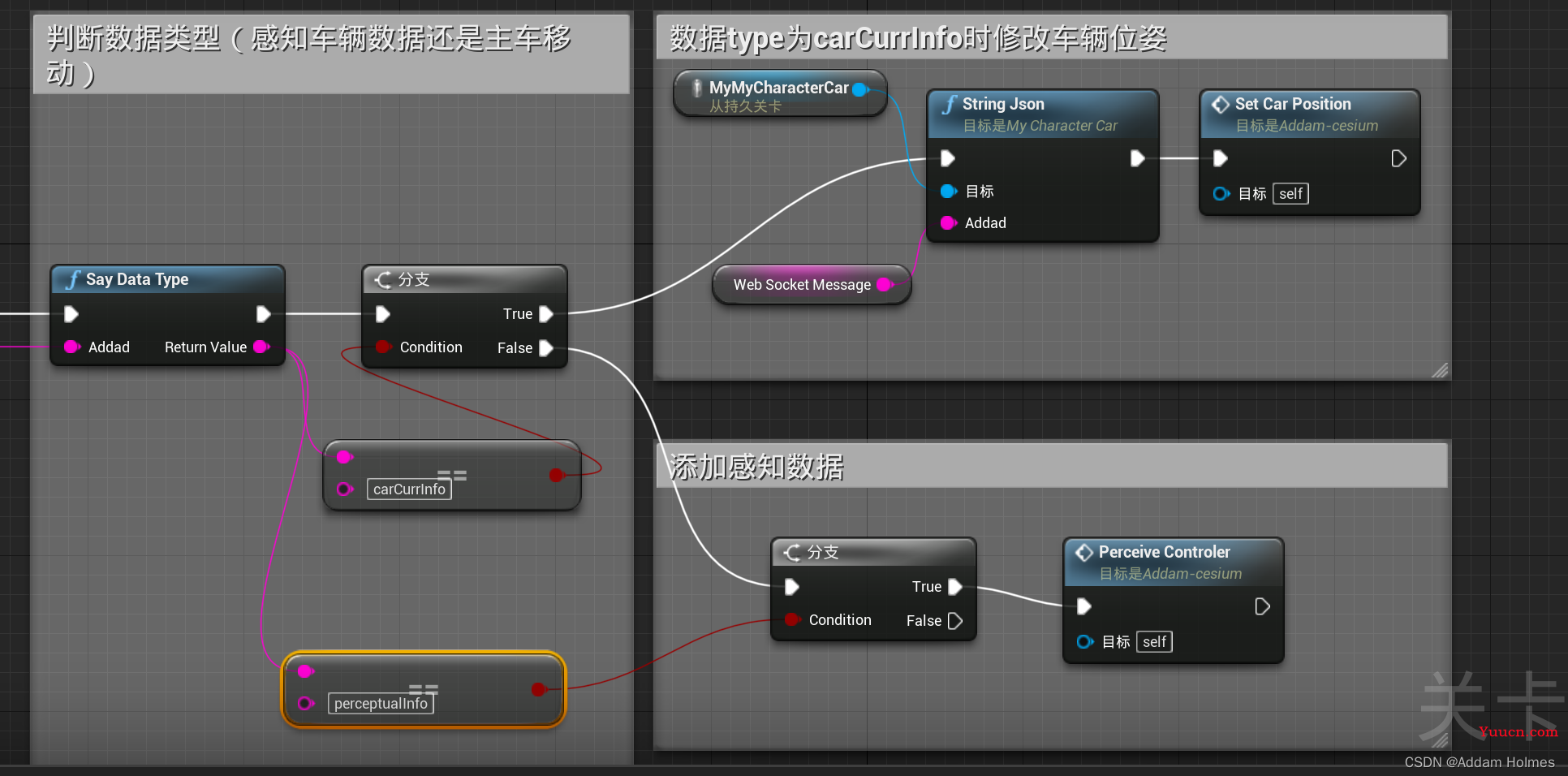Viewport: 1568px width, 776px height.
Task: Click the first branch node's input execution pin
Action: pyautogui.click(x=383, y=314)
